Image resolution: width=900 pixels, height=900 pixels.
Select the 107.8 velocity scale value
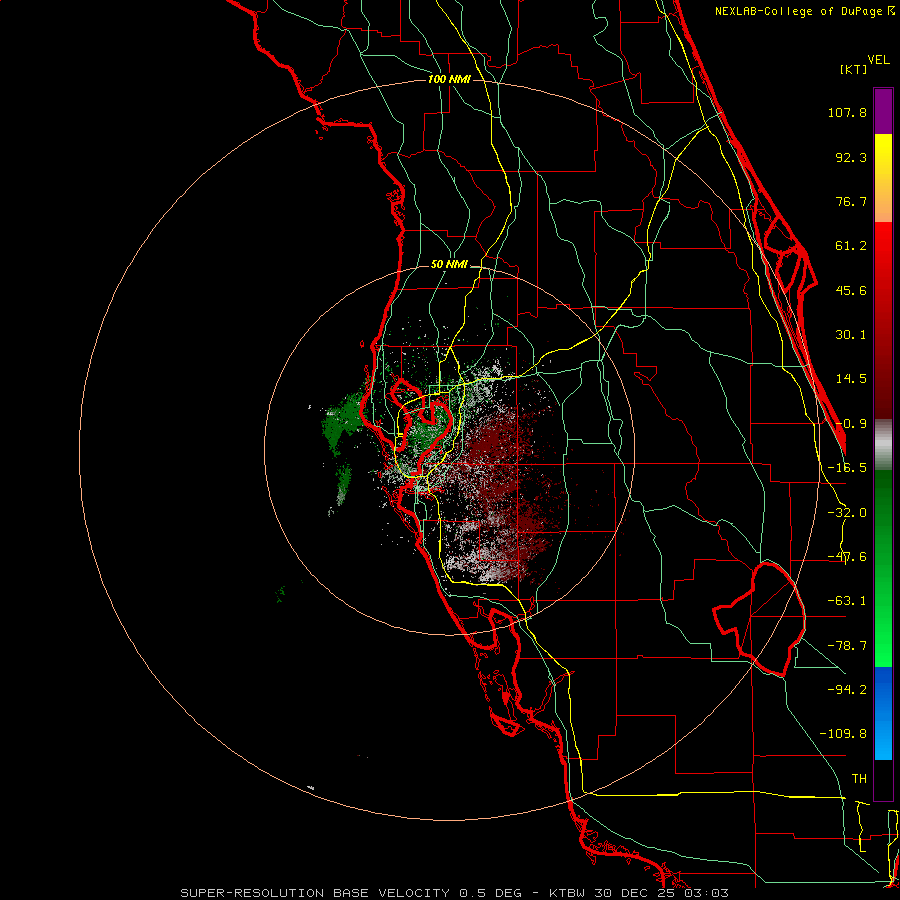pos(847,112)
